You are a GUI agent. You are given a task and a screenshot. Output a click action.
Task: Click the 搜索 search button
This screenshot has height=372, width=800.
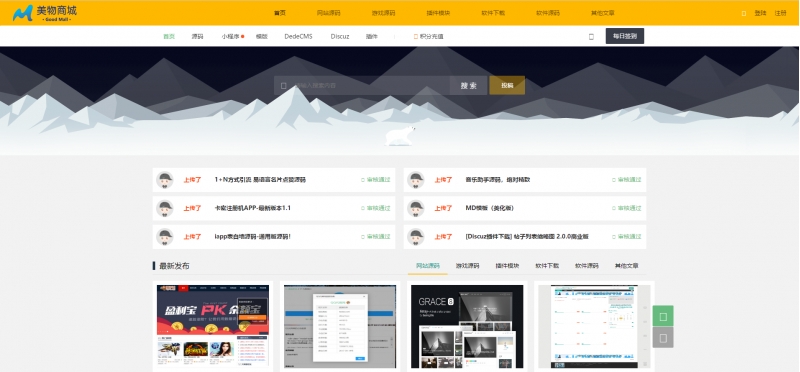pyautogui.click(x=468, y=86)
